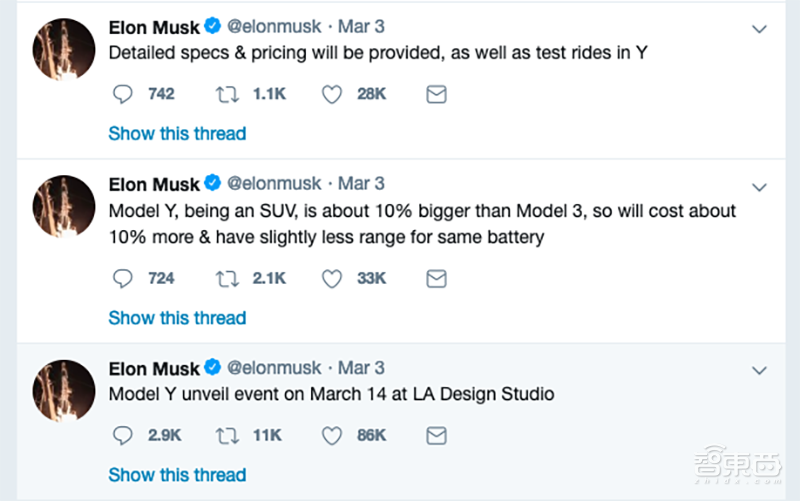Like the tweet with 86K likes
The width and height of the screenshot is (800, 501).
point(332,436)
